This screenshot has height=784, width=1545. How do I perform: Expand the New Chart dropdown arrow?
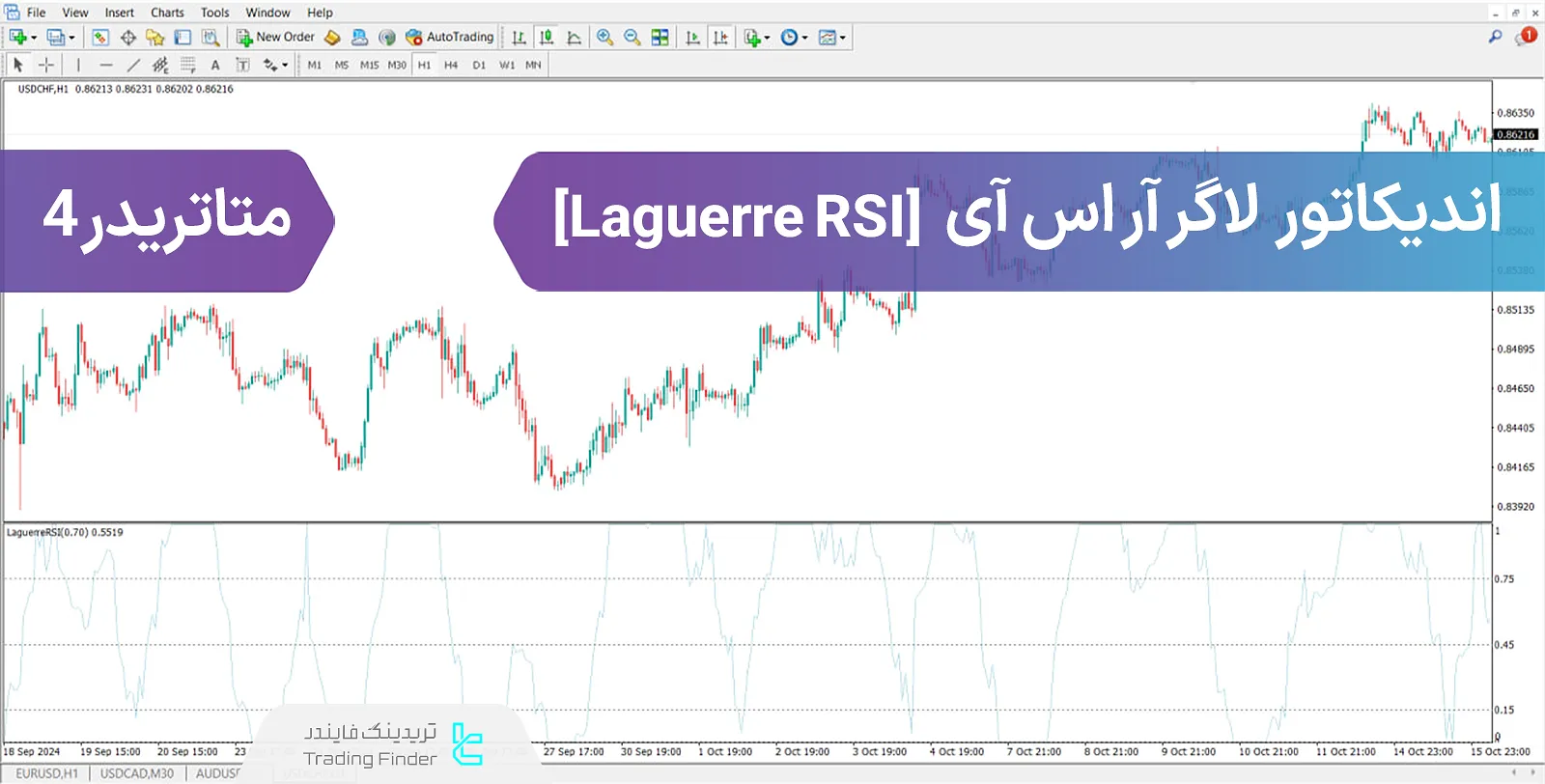point(34,38)
